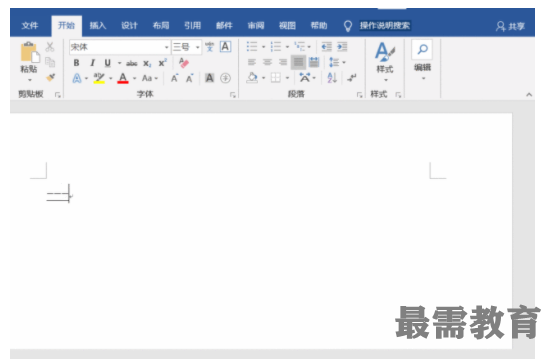The height and width of the screenshot is (362, 547).
Task: Click the Copy icon
Action: pos(50,62)
